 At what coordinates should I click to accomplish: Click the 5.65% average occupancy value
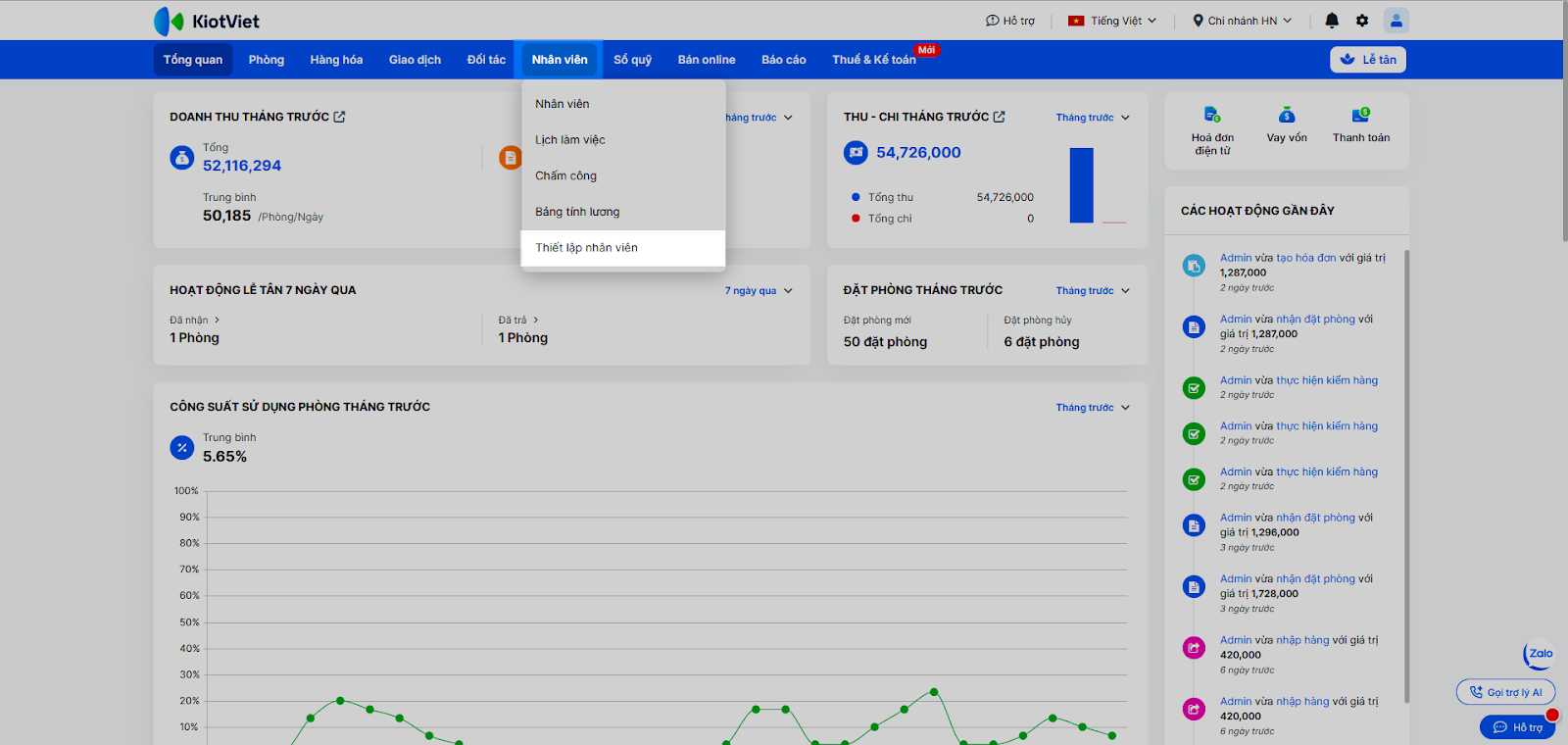click(x=224, y=457)
